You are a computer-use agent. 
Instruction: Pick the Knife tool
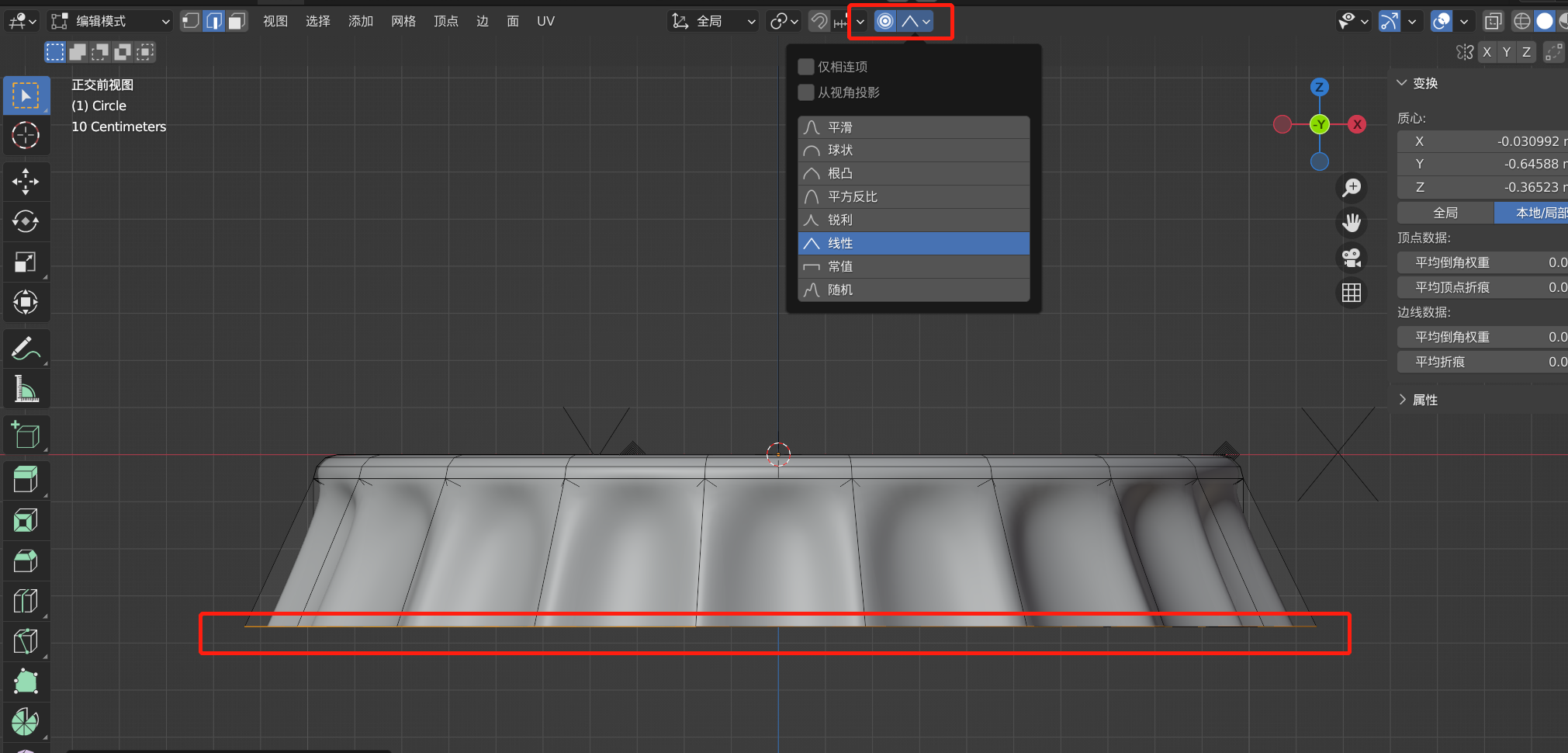pos(26,642)
